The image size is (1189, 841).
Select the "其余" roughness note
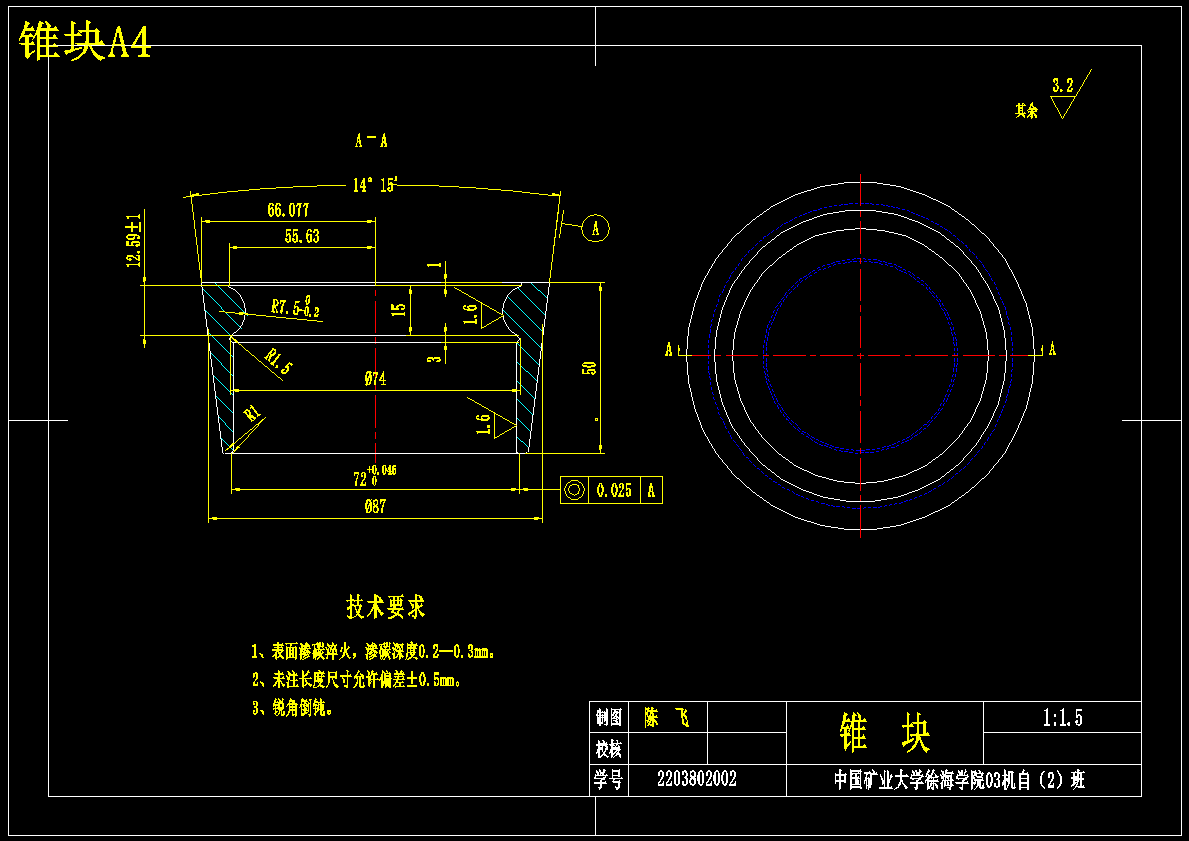coord(1027,111)
